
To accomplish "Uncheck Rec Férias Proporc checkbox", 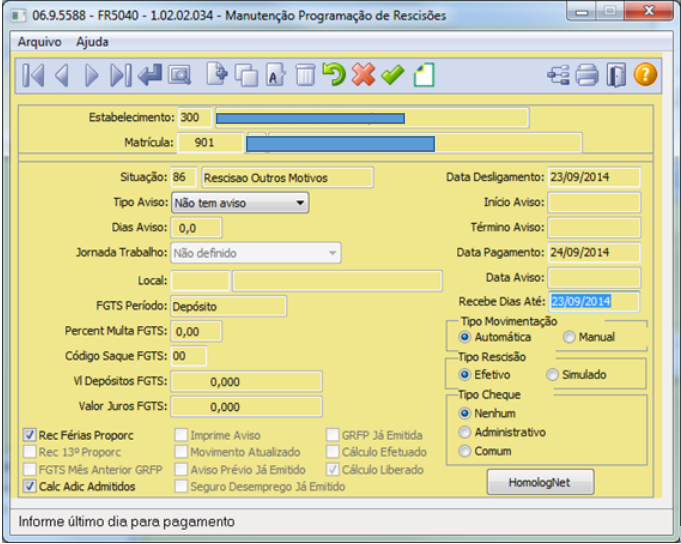I will click(x=30, y=435).
